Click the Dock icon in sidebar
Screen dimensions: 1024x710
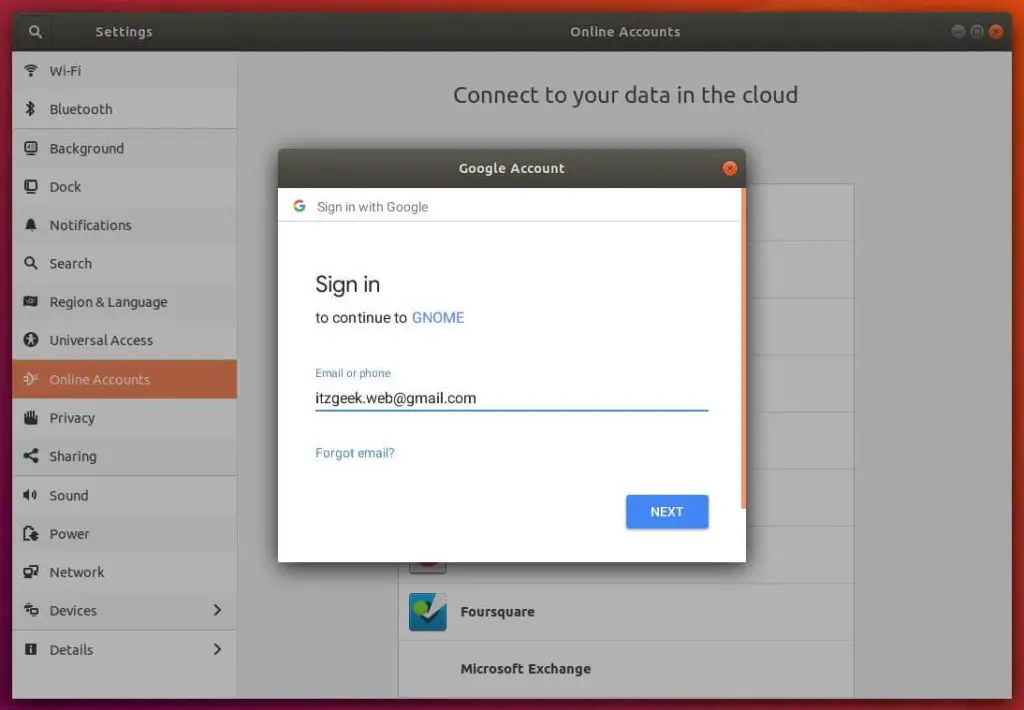pos(30,187)
